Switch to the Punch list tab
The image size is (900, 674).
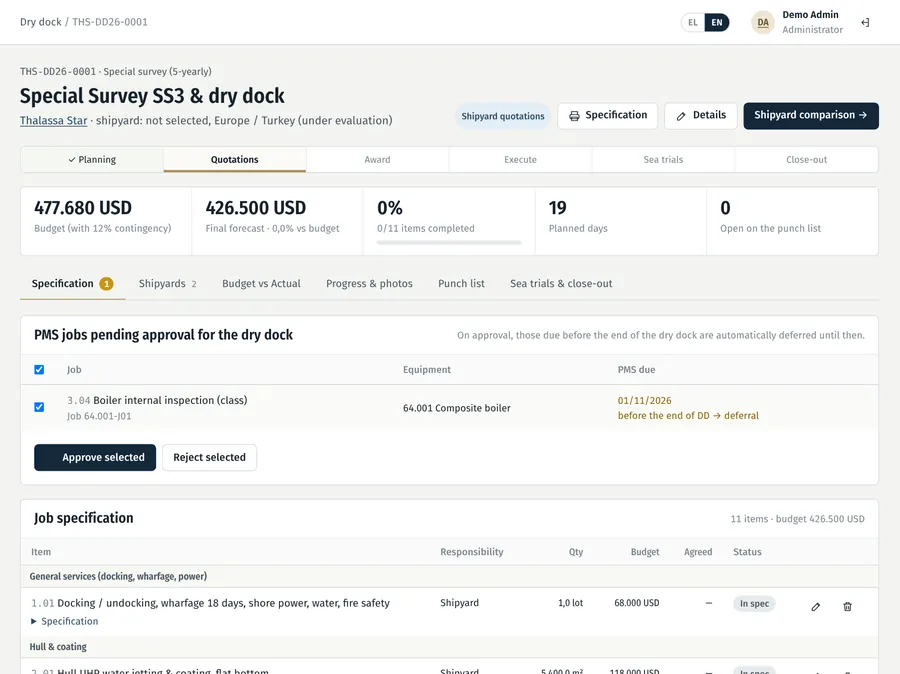pyautogui.click(x=461, y=284)
